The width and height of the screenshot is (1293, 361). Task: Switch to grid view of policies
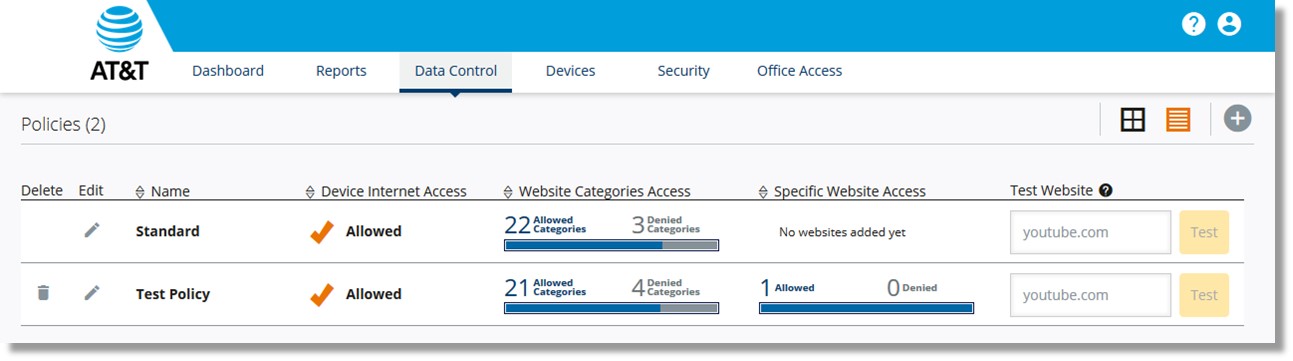tap(1132, 120)
